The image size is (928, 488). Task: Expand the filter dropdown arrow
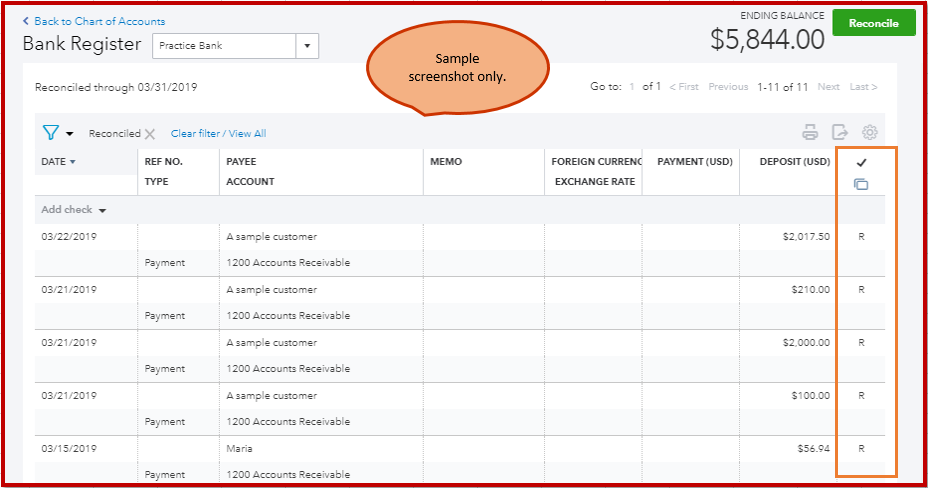pos(69,134)
